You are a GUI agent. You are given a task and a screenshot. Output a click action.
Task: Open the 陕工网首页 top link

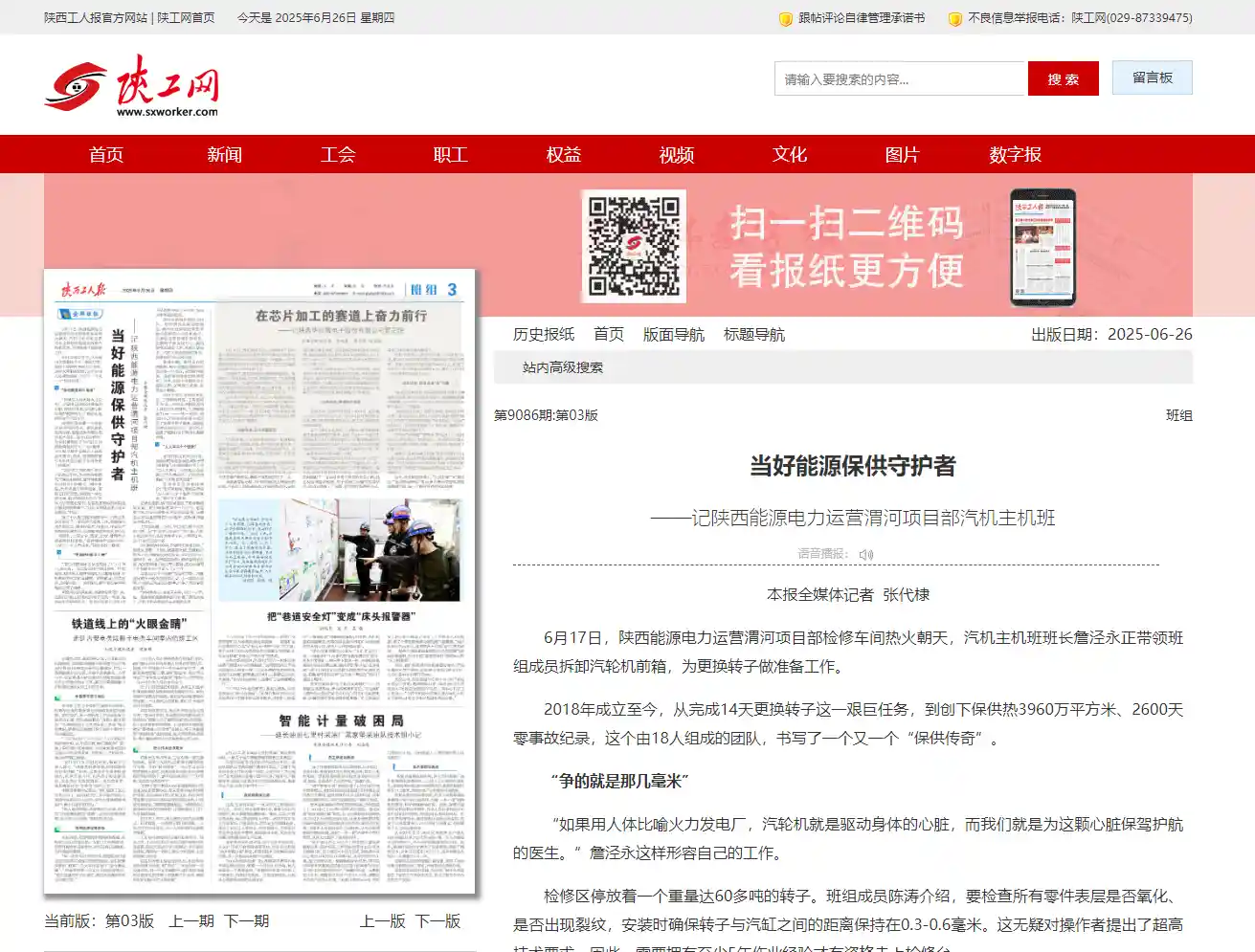click(x=186, y=18)
